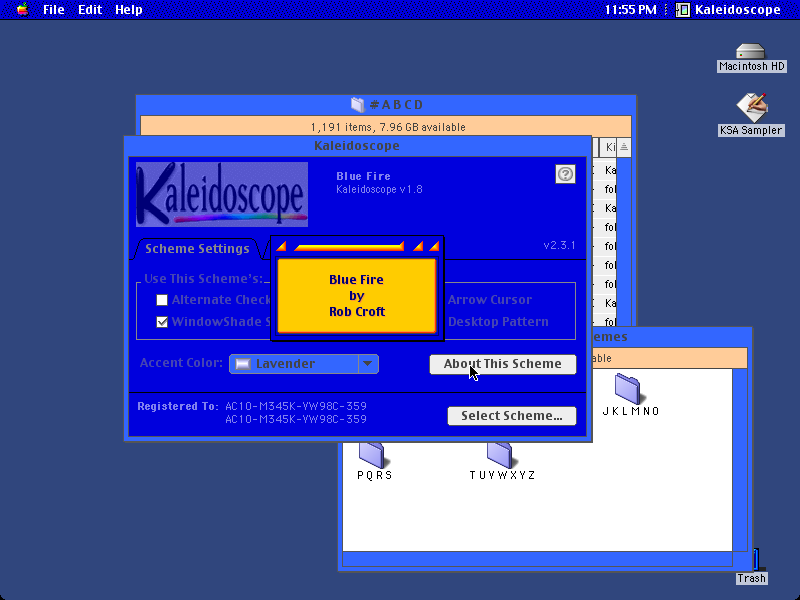The height and width of the screenshot is (600, 800).
Task: Open the Edit menu
Action: 90,10
